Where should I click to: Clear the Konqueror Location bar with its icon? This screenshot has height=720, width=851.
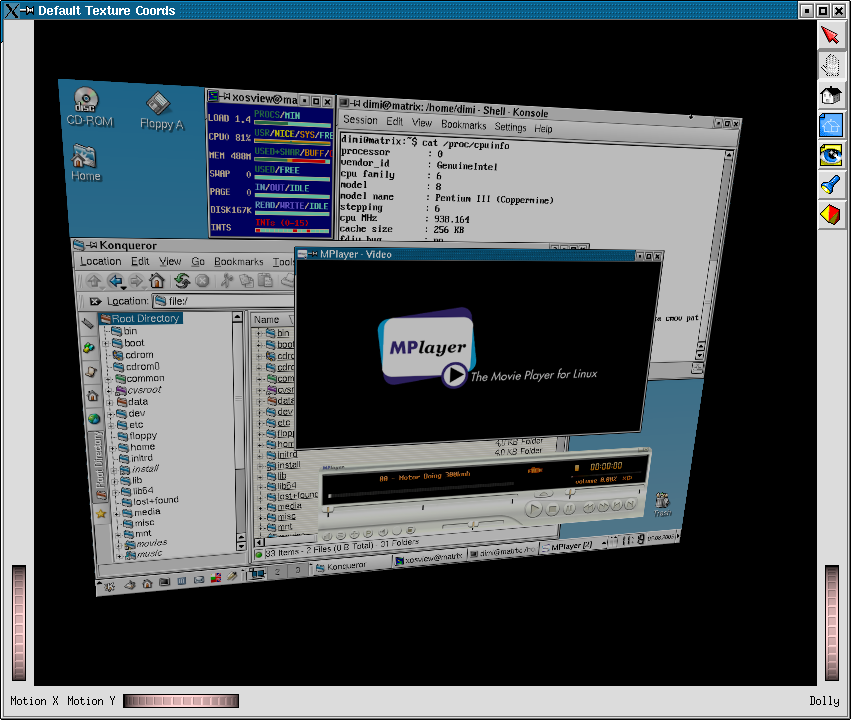coord(95,302)
